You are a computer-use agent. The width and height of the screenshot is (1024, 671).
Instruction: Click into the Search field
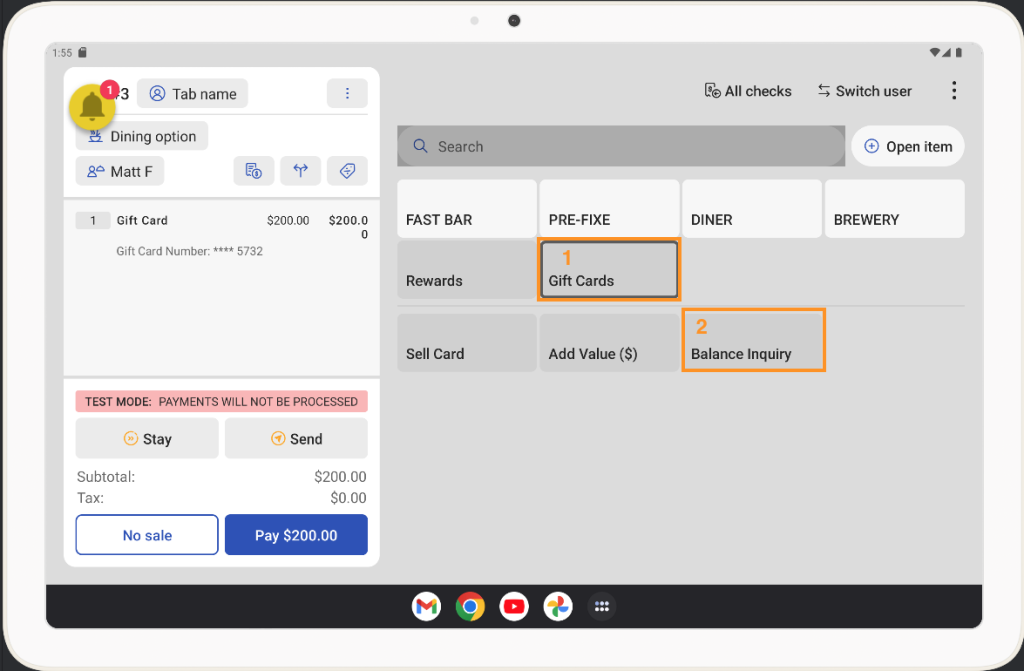[620, 146]
